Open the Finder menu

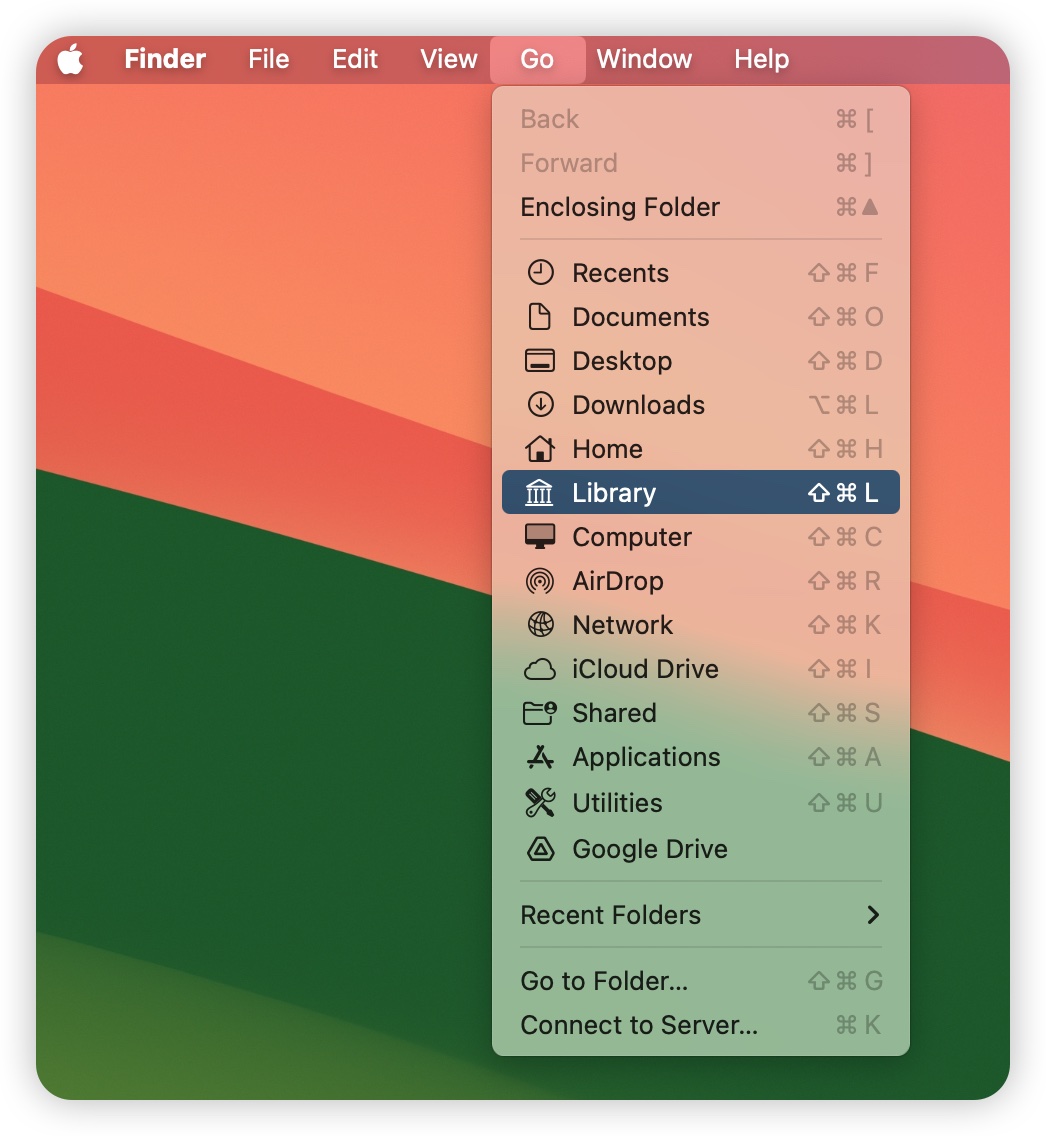tap(165, 59)
